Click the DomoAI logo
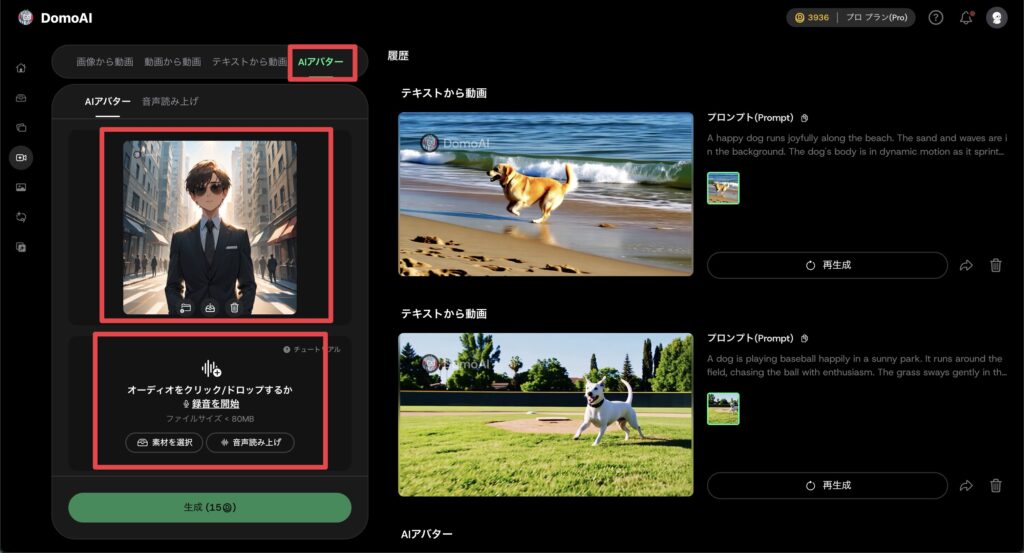The image size is (1024, 553). point(55,18)
